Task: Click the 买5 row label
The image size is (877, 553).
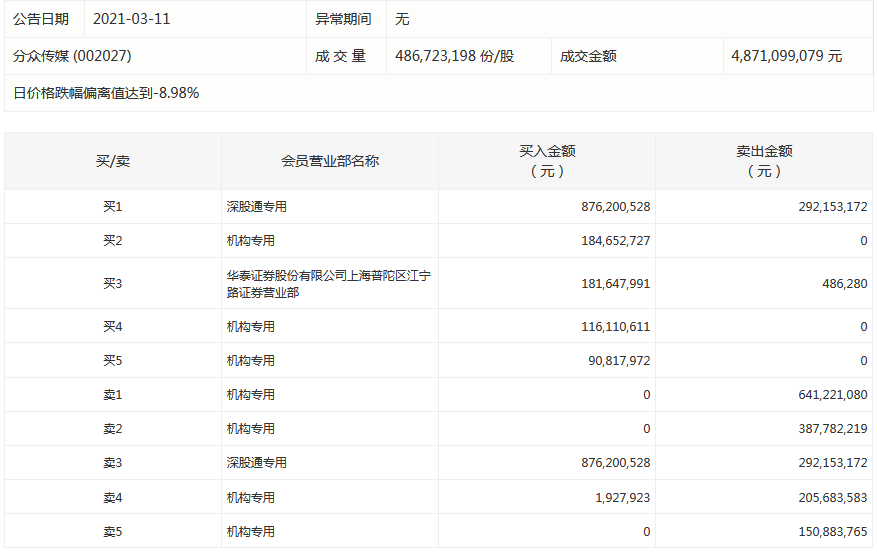Action: tap(112, 360)
